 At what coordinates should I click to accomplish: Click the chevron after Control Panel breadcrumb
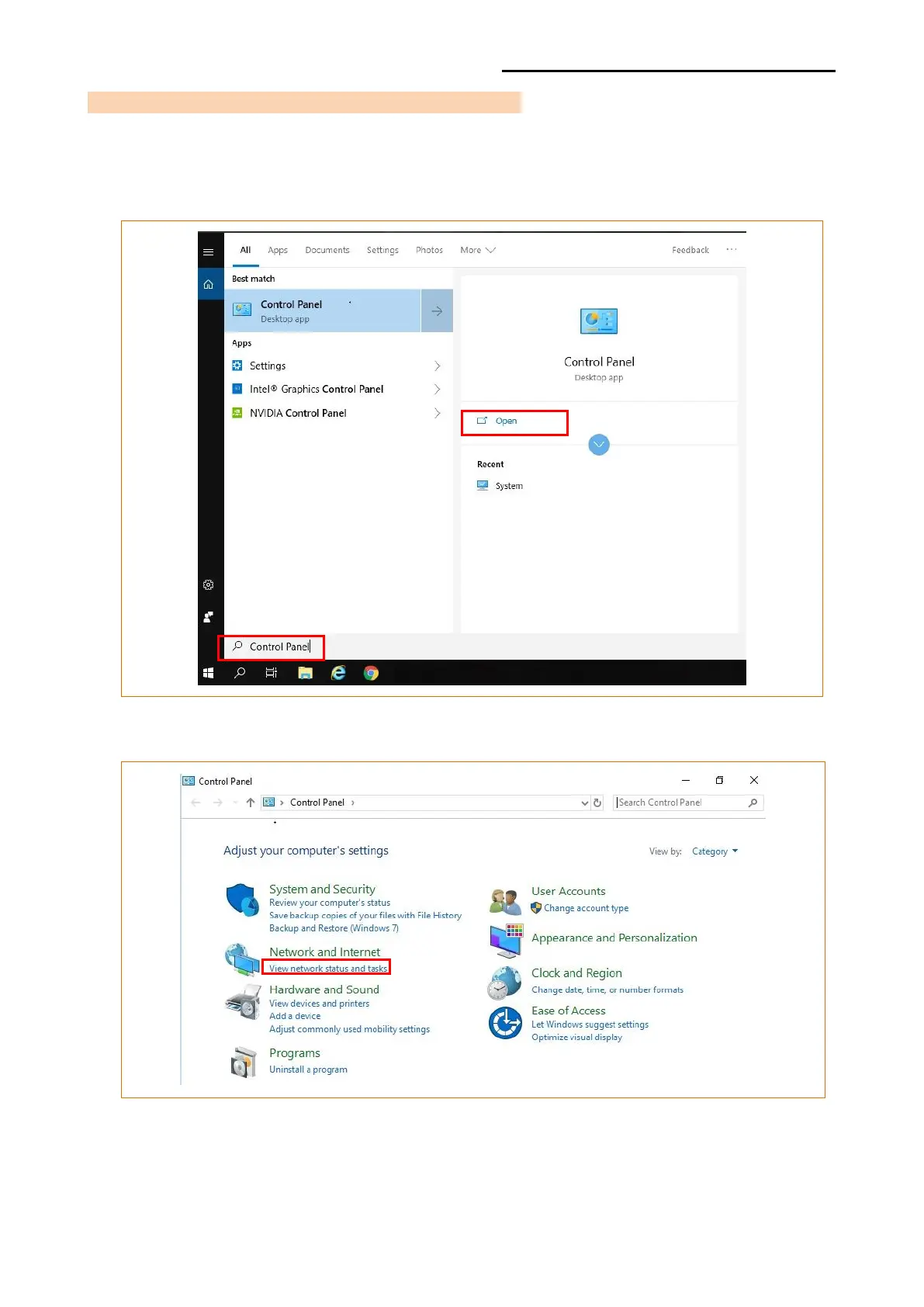click(352, 803)
